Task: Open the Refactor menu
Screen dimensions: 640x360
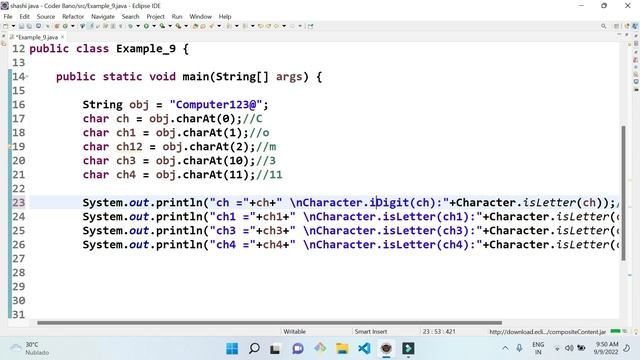Action: point(73,16)
